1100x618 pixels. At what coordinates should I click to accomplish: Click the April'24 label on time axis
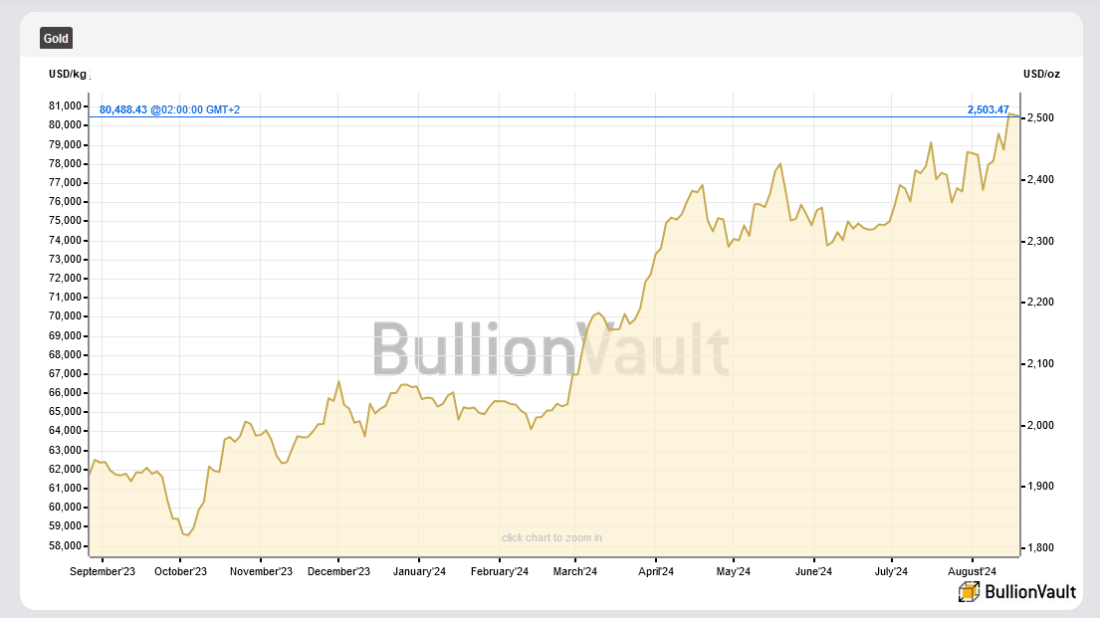pyautogui.click(x=655, y=571)
